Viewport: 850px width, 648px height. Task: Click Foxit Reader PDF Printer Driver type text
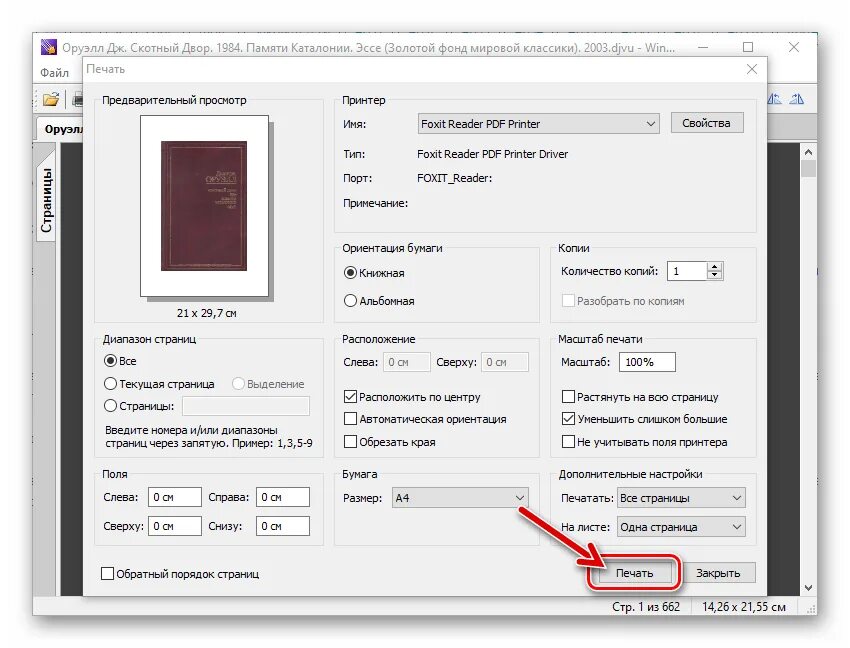pyautogui.click(x=492, y=154)
